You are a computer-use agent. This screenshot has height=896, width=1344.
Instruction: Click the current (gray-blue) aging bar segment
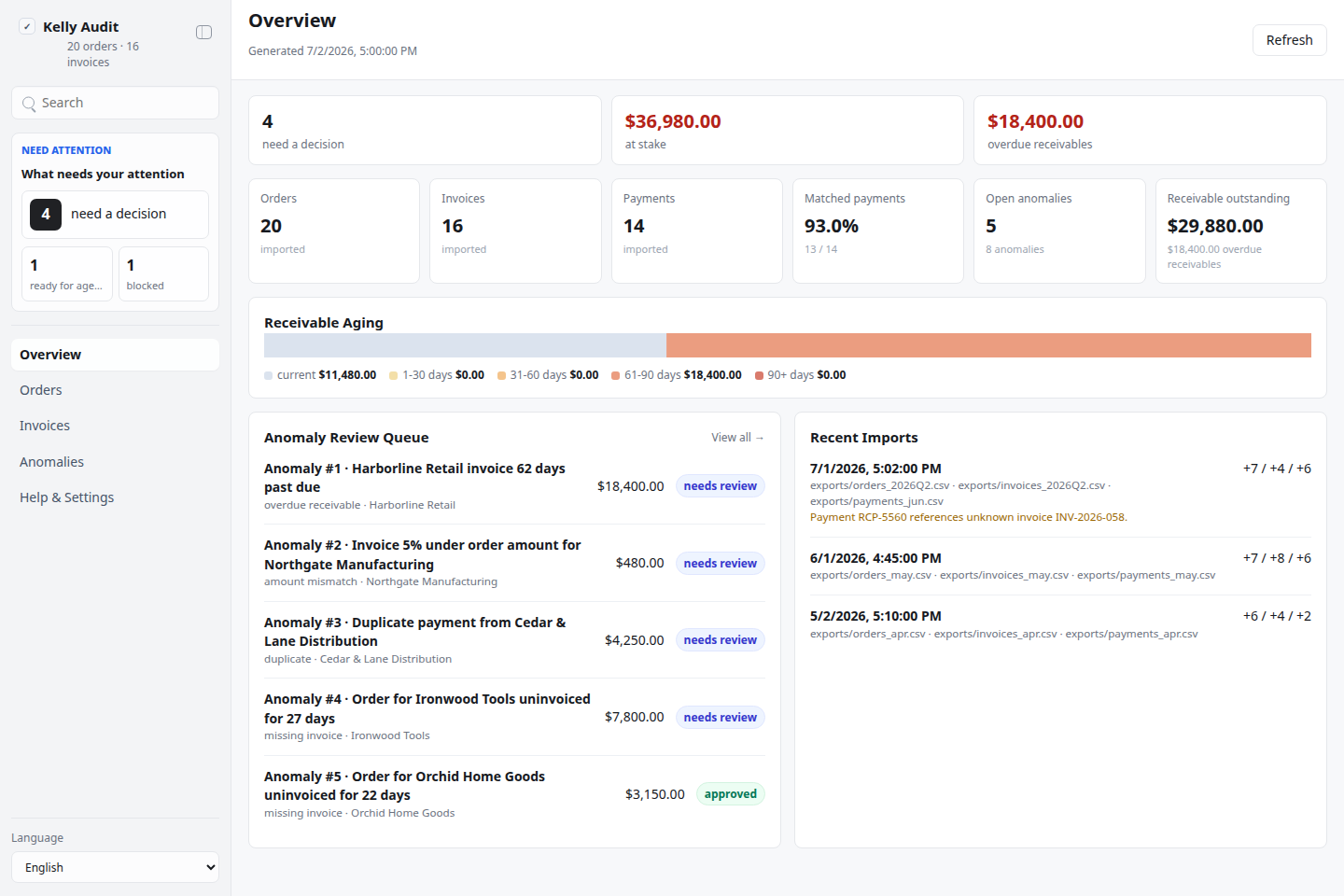click(x=465, y=345)
